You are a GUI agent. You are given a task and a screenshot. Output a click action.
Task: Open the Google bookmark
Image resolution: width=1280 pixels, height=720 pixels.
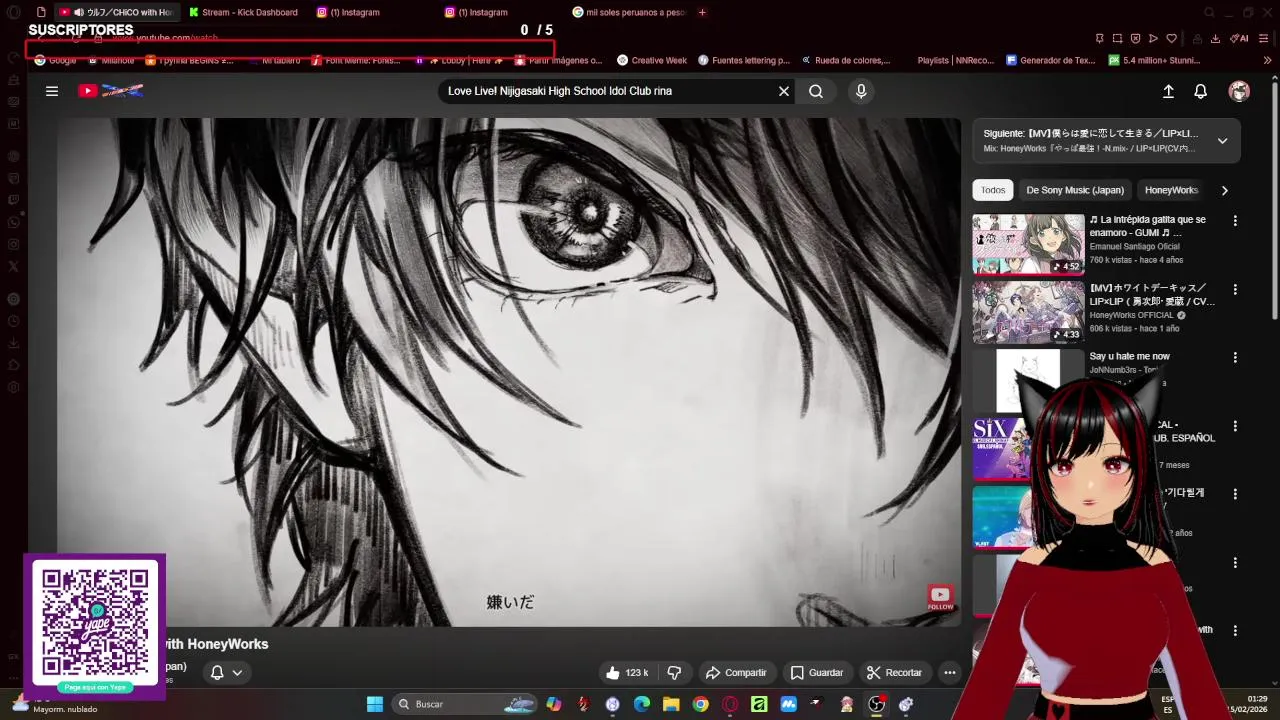tap(55, 60)
